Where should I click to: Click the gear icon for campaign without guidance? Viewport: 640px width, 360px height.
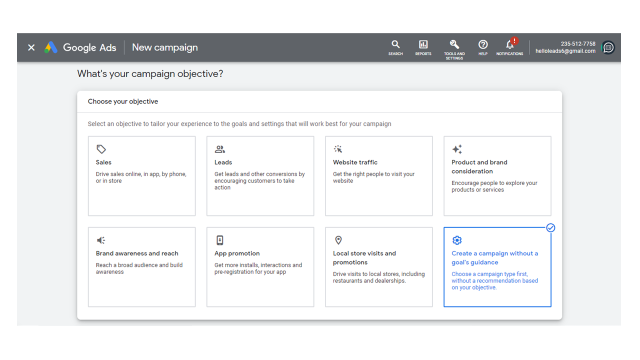[x=457, y=240]
